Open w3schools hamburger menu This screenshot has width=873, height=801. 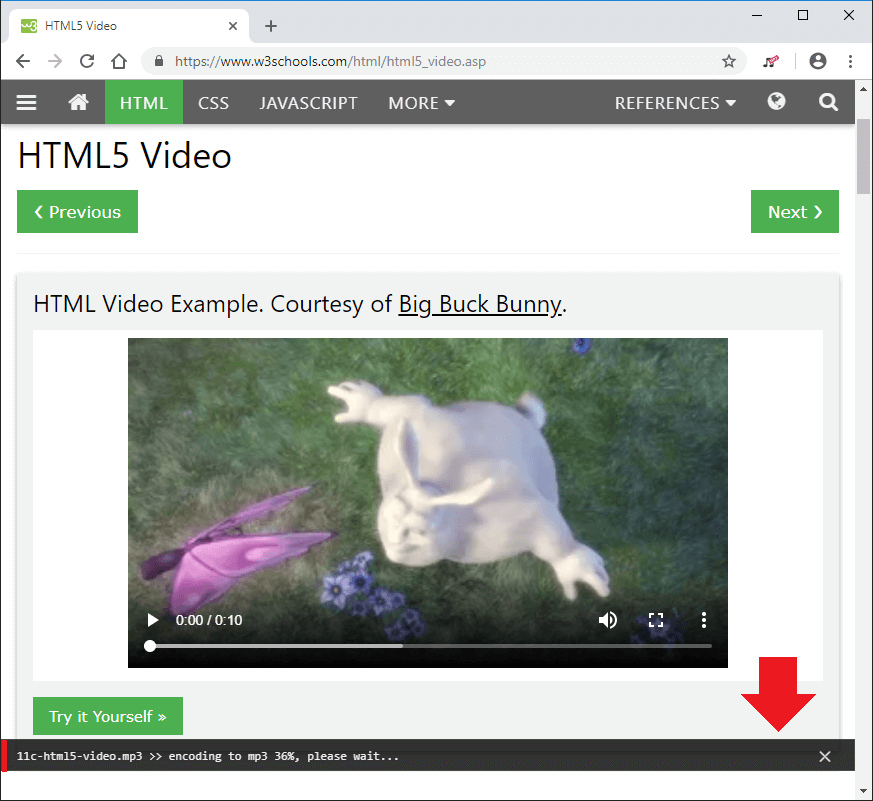click(x=26, y=102)
